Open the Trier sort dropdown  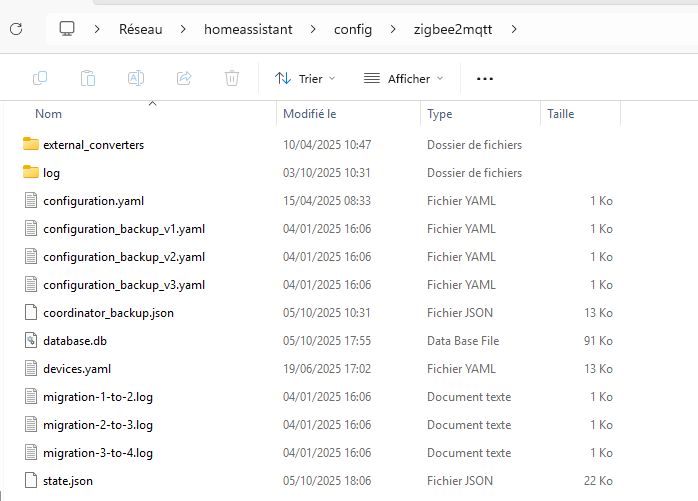(305, 78)
